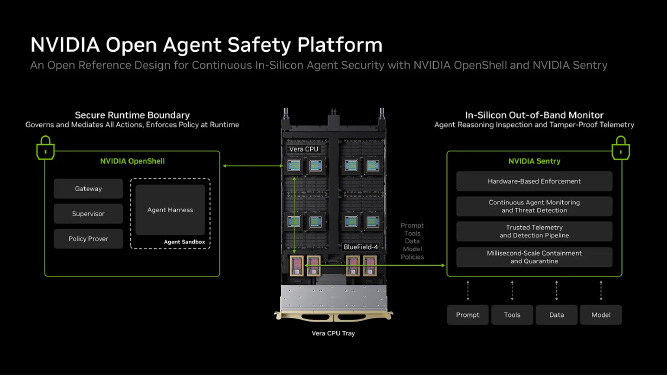Select the Prompt box under Sentry
Viewport: 667px width, 375px height.
(467, 315)
